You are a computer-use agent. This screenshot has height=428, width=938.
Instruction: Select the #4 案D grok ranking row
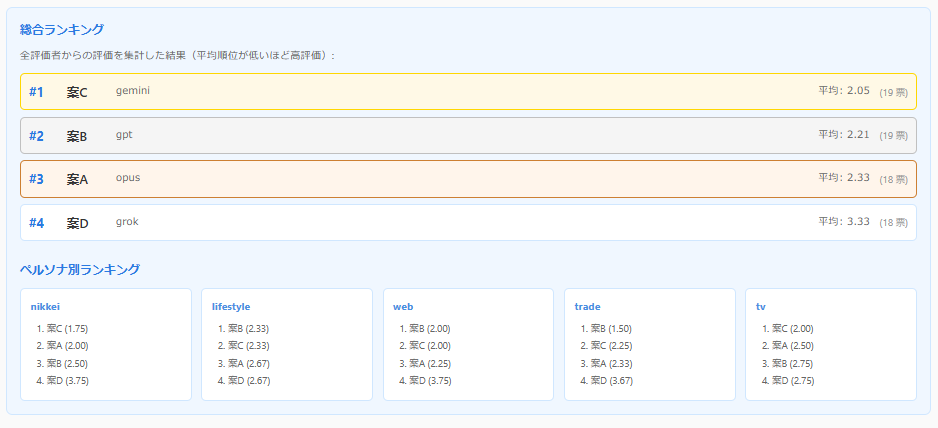tap(468, 223)
